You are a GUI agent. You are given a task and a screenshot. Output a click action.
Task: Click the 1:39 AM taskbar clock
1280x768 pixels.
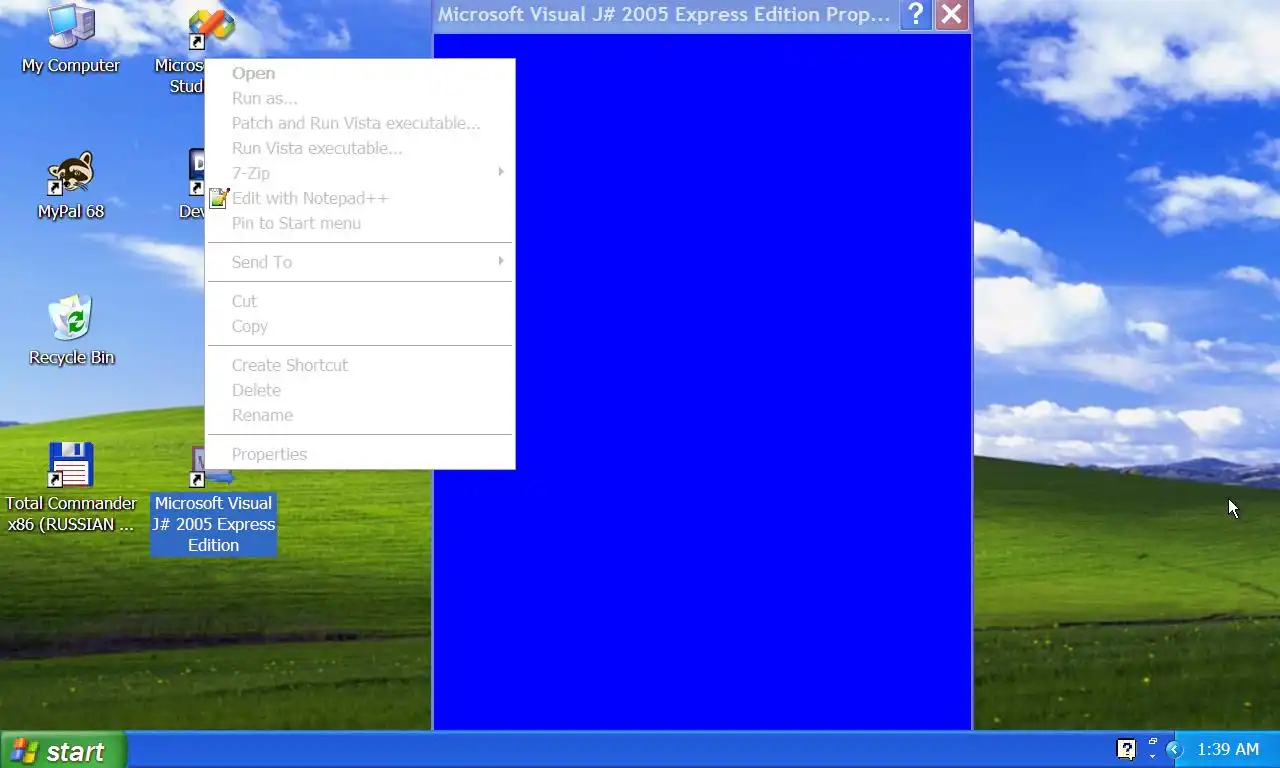tap(1228, 749)
